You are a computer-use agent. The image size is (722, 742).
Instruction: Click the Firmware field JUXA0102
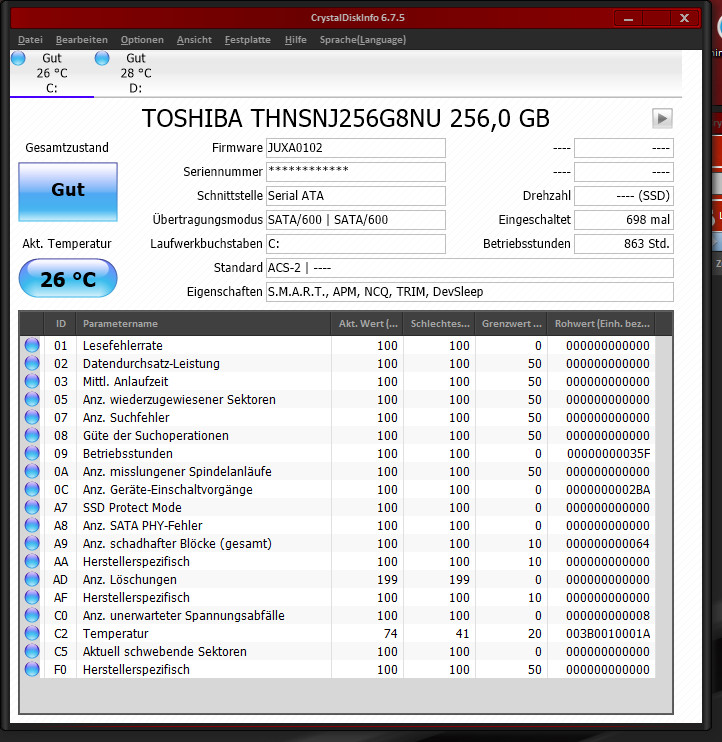pyautogui.click(x=356, y=148)
